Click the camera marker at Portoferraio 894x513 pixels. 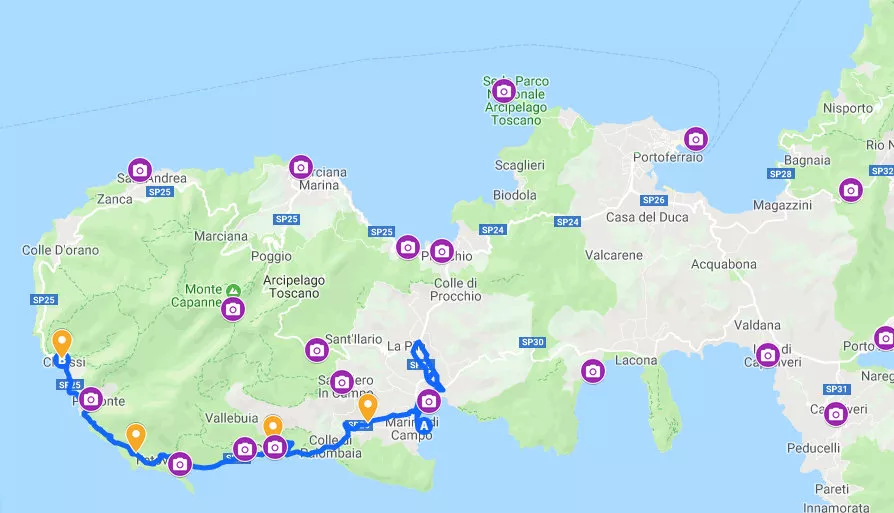point(696,139)
